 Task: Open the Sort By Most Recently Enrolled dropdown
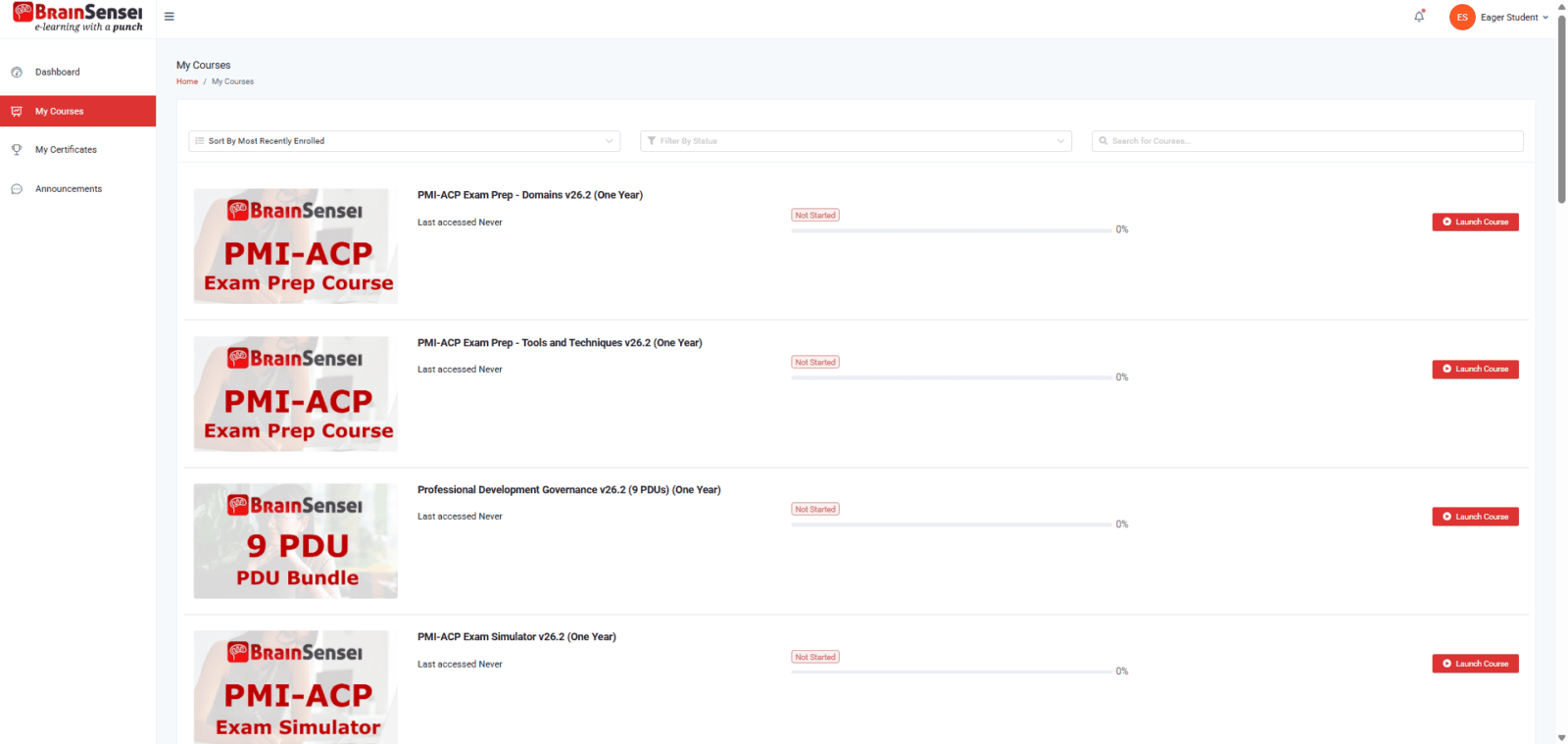pyautogui.click(x=404, y=141)
